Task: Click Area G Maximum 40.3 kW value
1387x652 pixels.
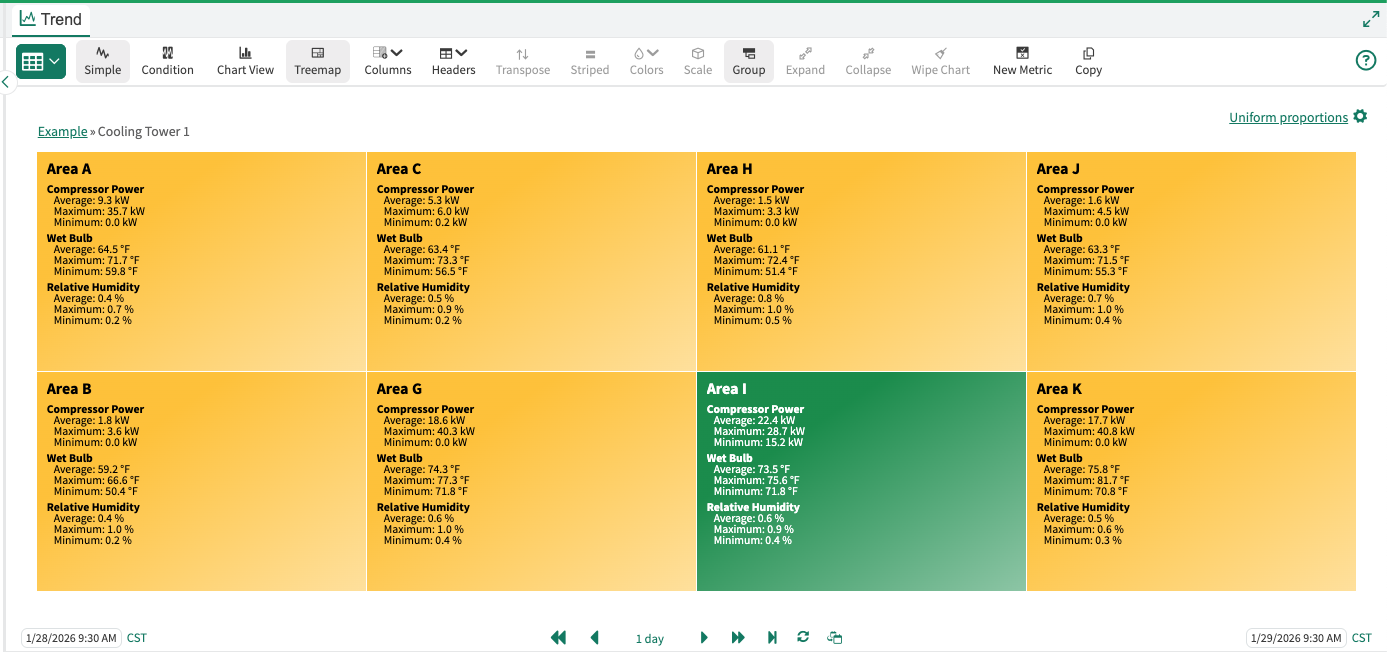Action: (429, 431)
